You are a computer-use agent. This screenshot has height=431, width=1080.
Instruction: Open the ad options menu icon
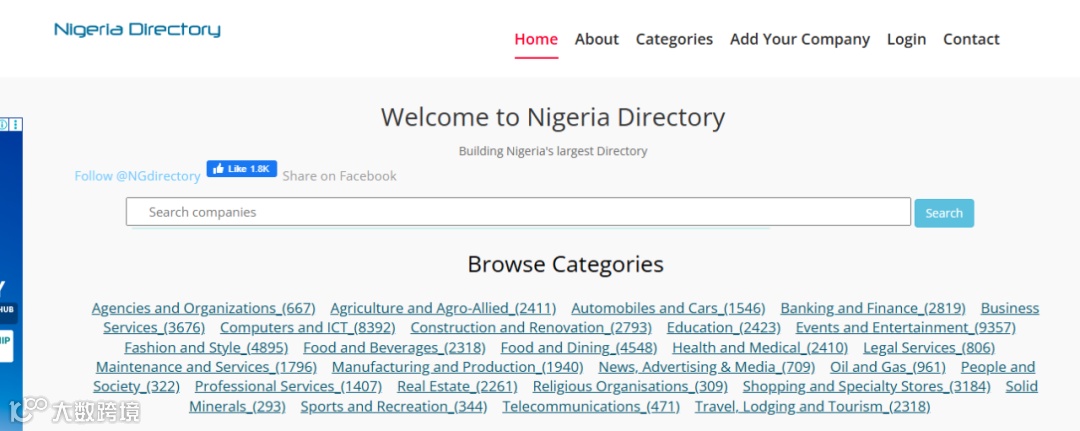point(16,125)
